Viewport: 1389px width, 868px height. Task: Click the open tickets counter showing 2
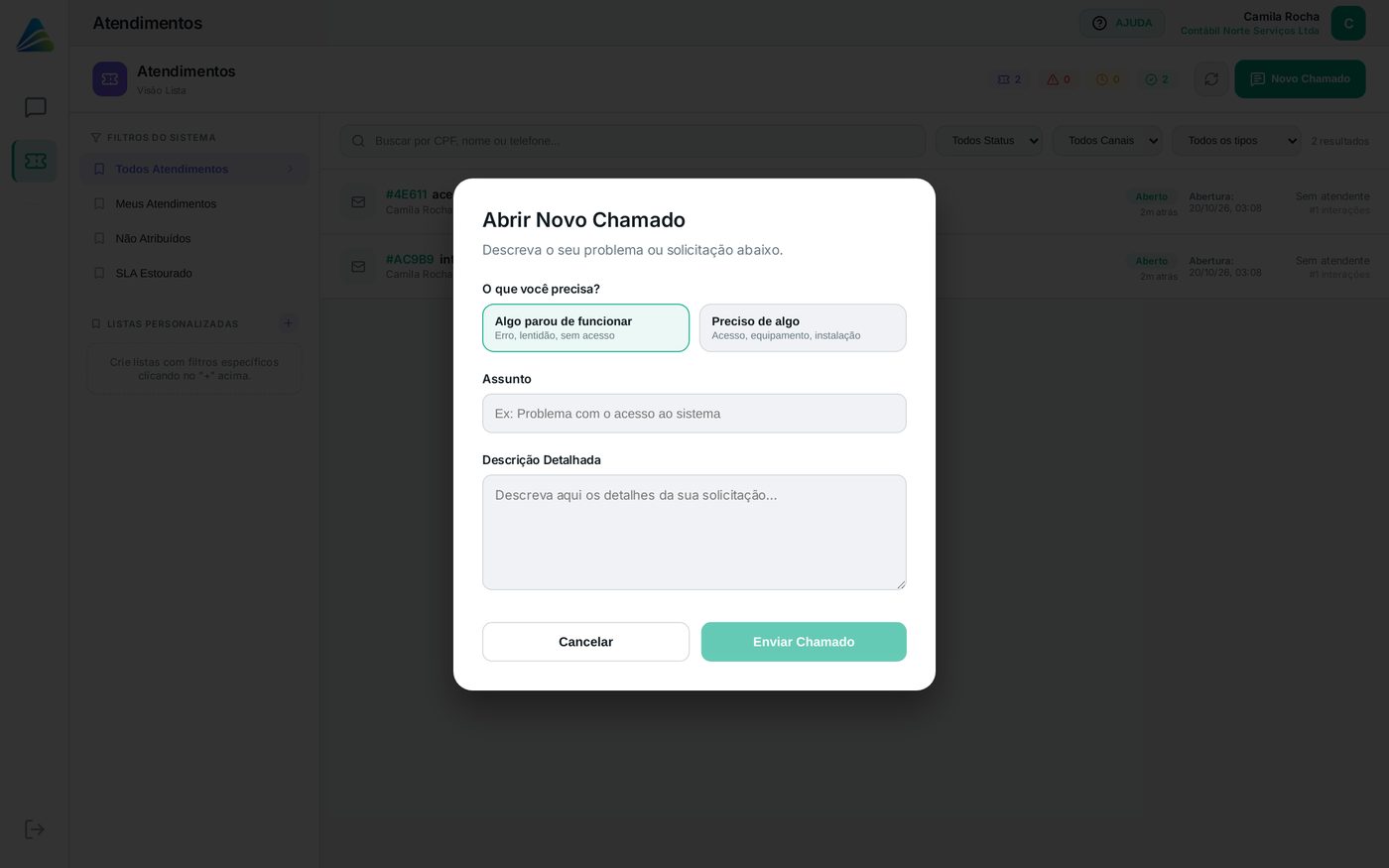(1009, 79)
